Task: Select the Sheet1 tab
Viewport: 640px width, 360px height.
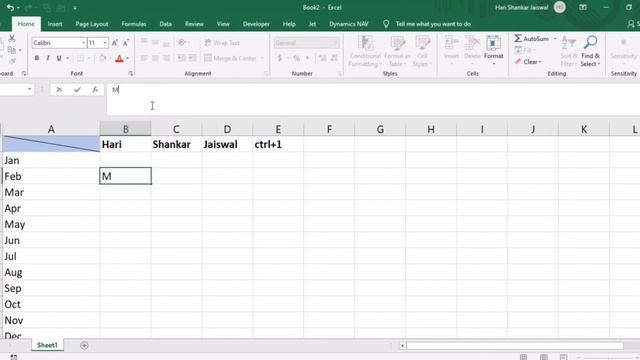Action: pos(47,345)
